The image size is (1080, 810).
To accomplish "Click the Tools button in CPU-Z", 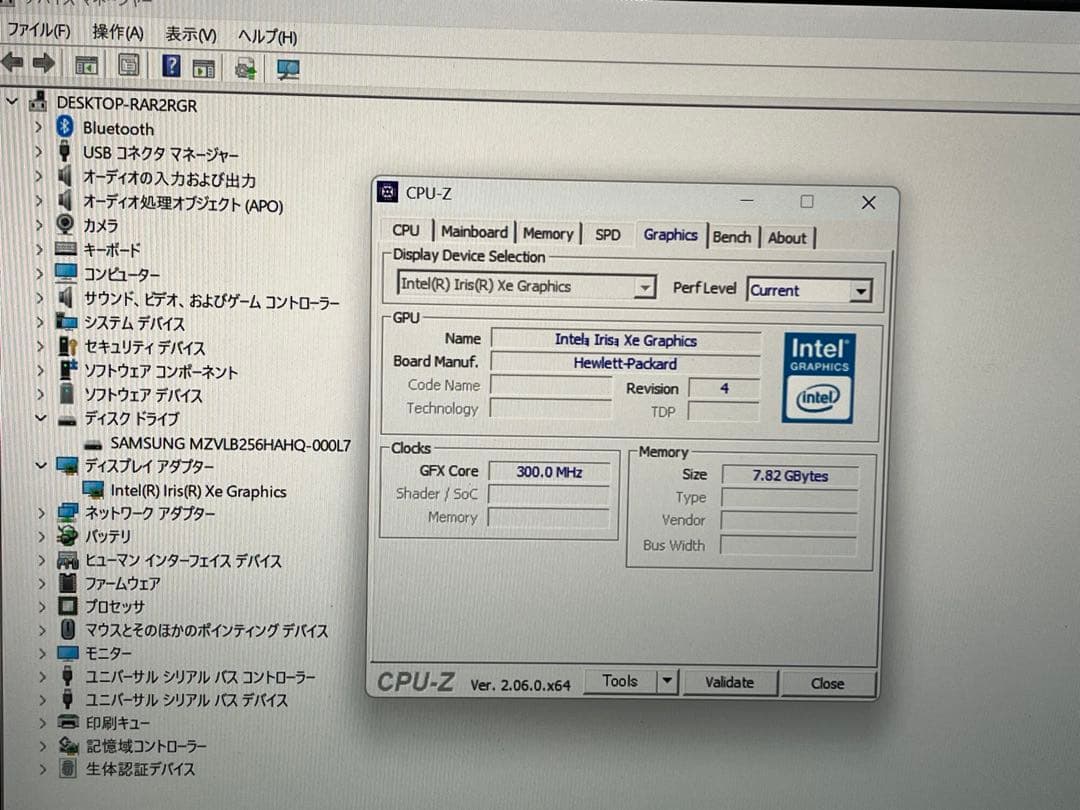I will click(x=620, y=681).
